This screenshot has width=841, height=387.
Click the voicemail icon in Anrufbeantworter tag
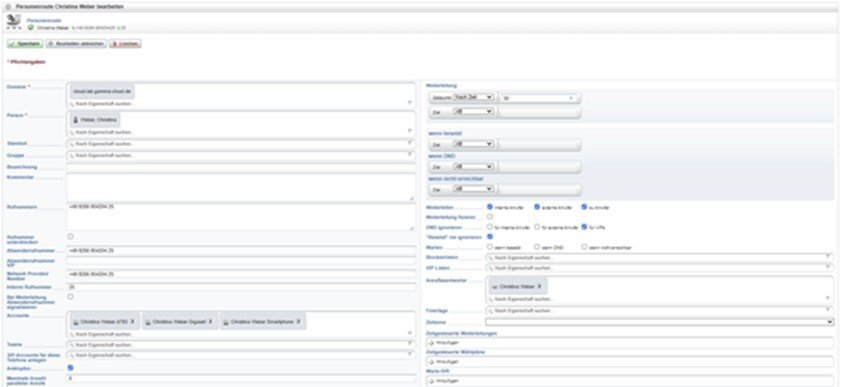(495, 287)
